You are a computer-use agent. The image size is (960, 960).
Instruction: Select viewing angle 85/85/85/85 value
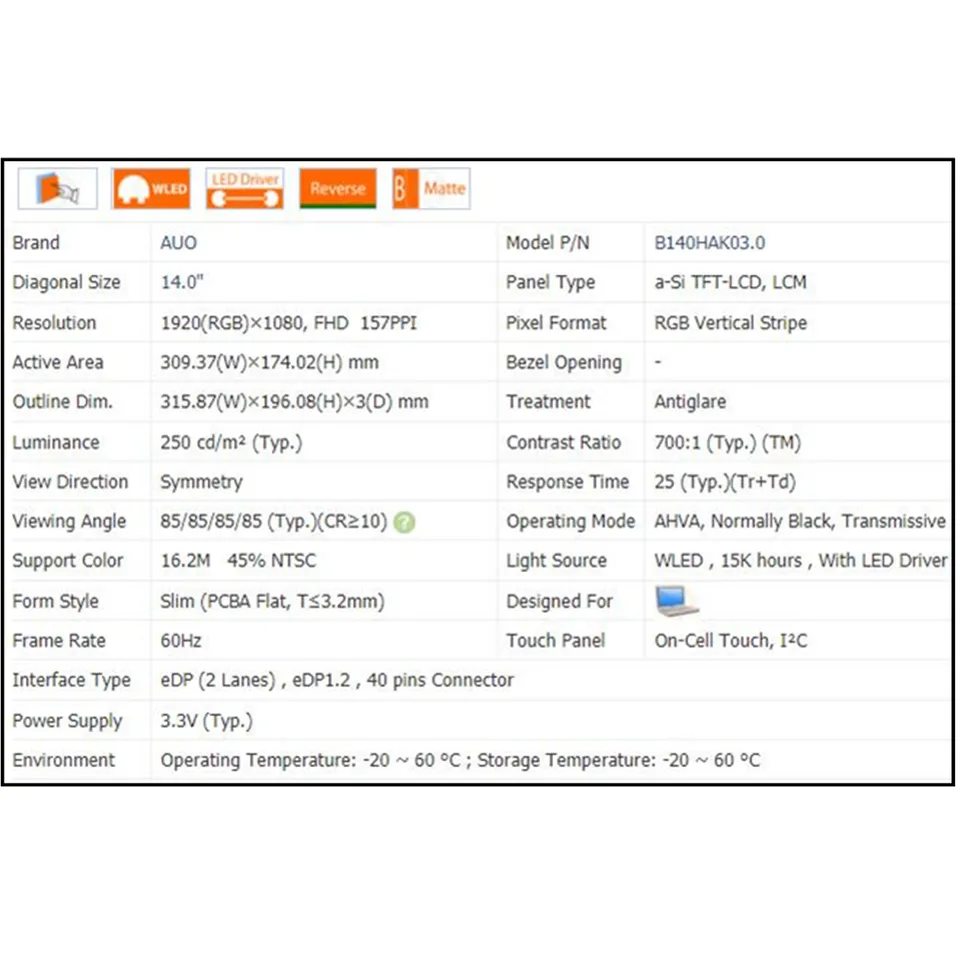point(274,522)
